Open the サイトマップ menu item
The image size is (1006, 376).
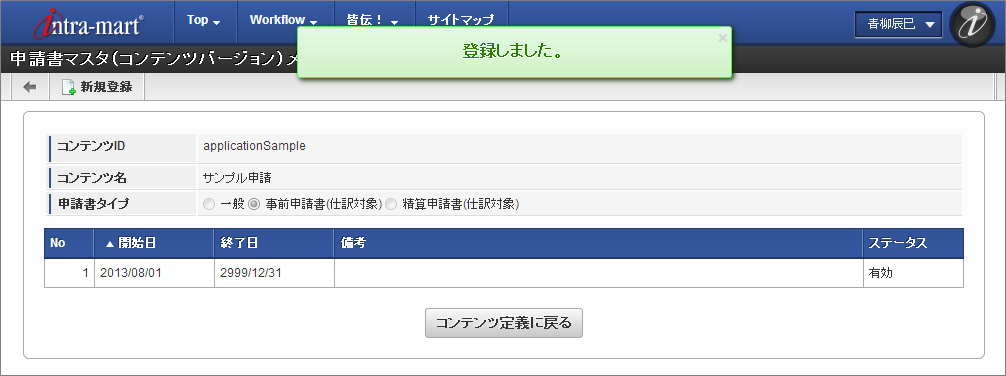(461, 21)
